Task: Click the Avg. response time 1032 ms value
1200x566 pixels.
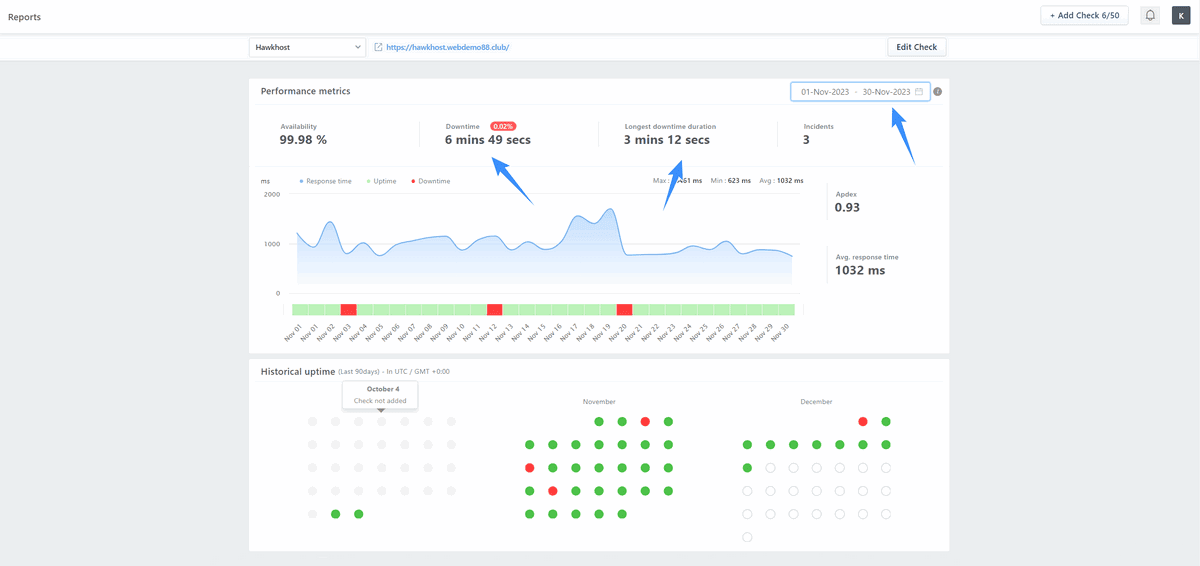Action: (x=860, y=270)
